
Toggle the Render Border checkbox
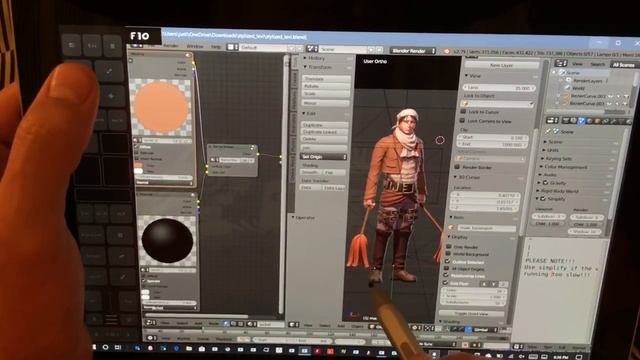click(457, 167)
